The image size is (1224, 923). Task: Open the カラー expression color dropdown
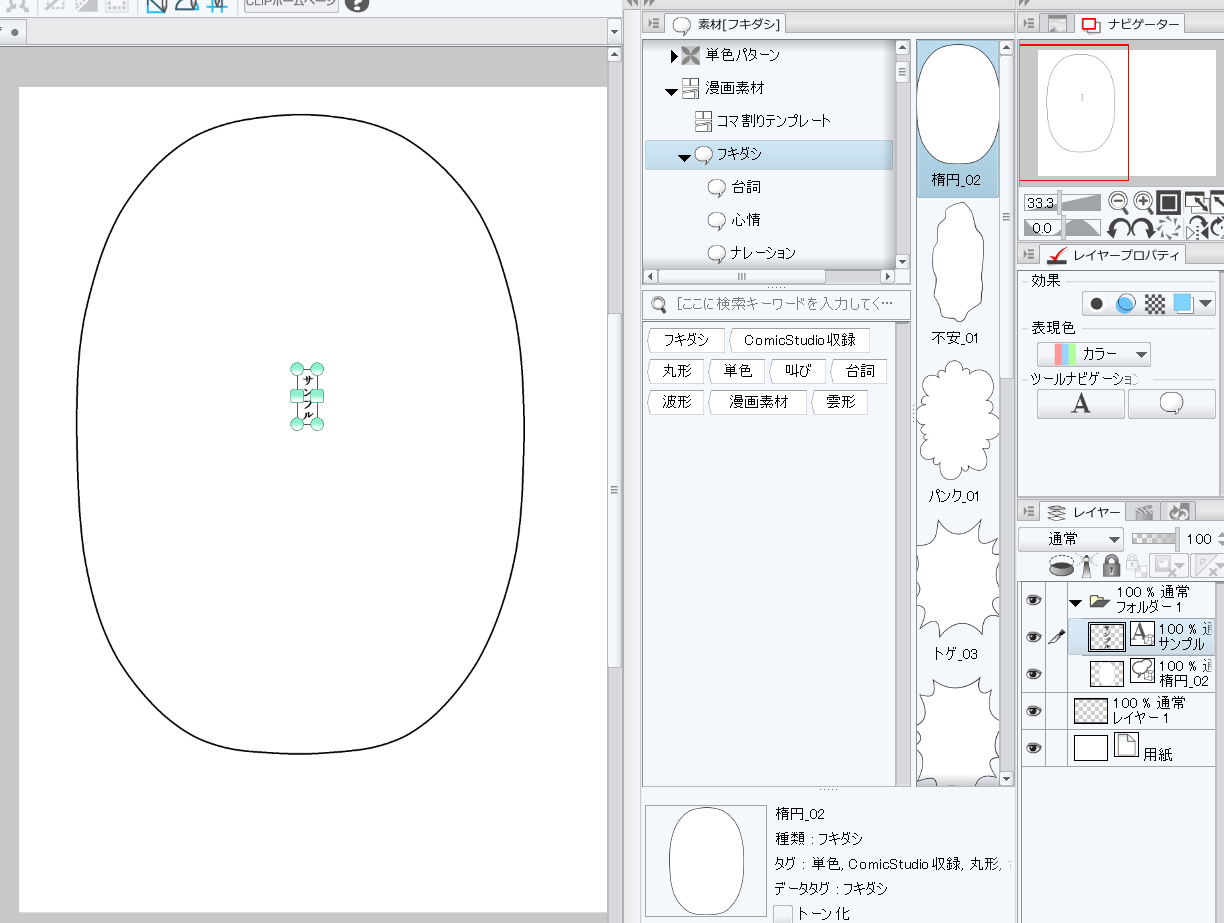(x=1093, y=354)
